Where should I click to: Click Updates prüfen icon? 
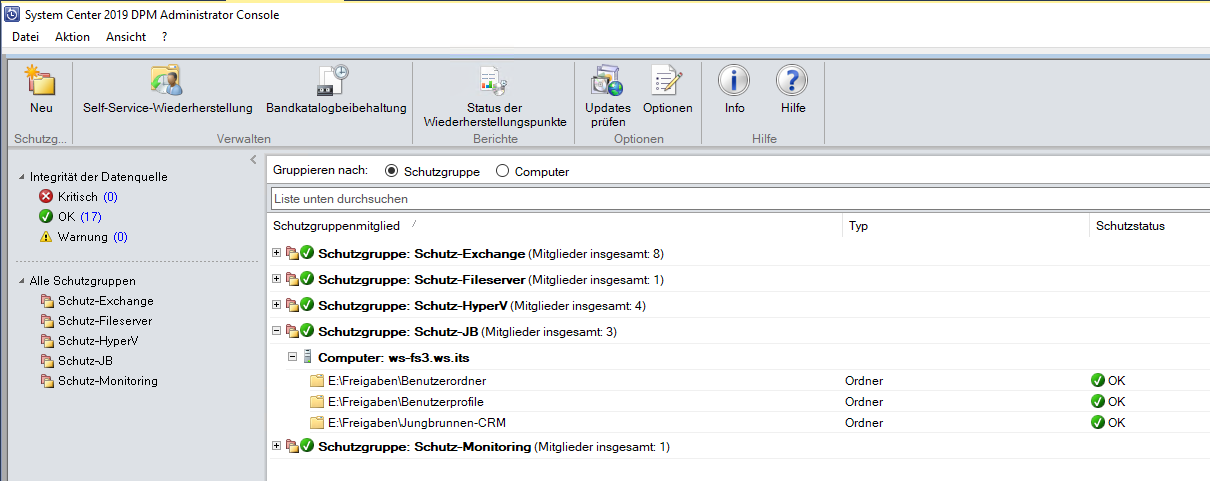coord(608,80)
